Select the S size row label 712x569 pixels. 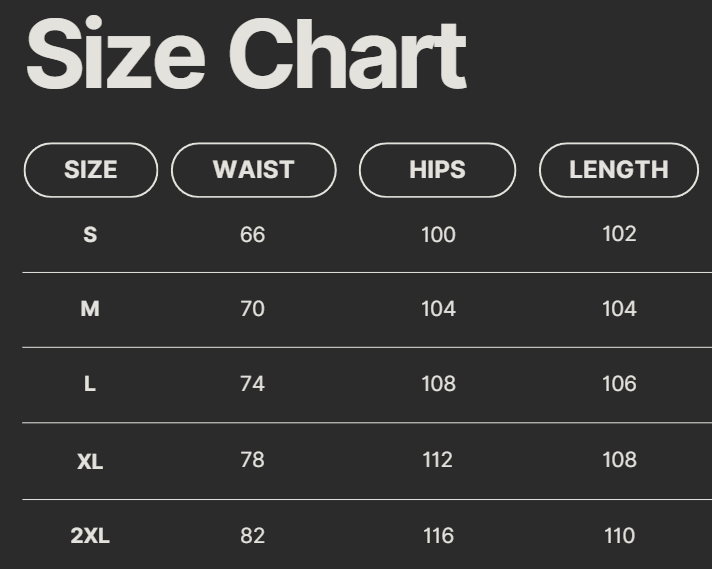pyautogui.click(x=90, y=235)
